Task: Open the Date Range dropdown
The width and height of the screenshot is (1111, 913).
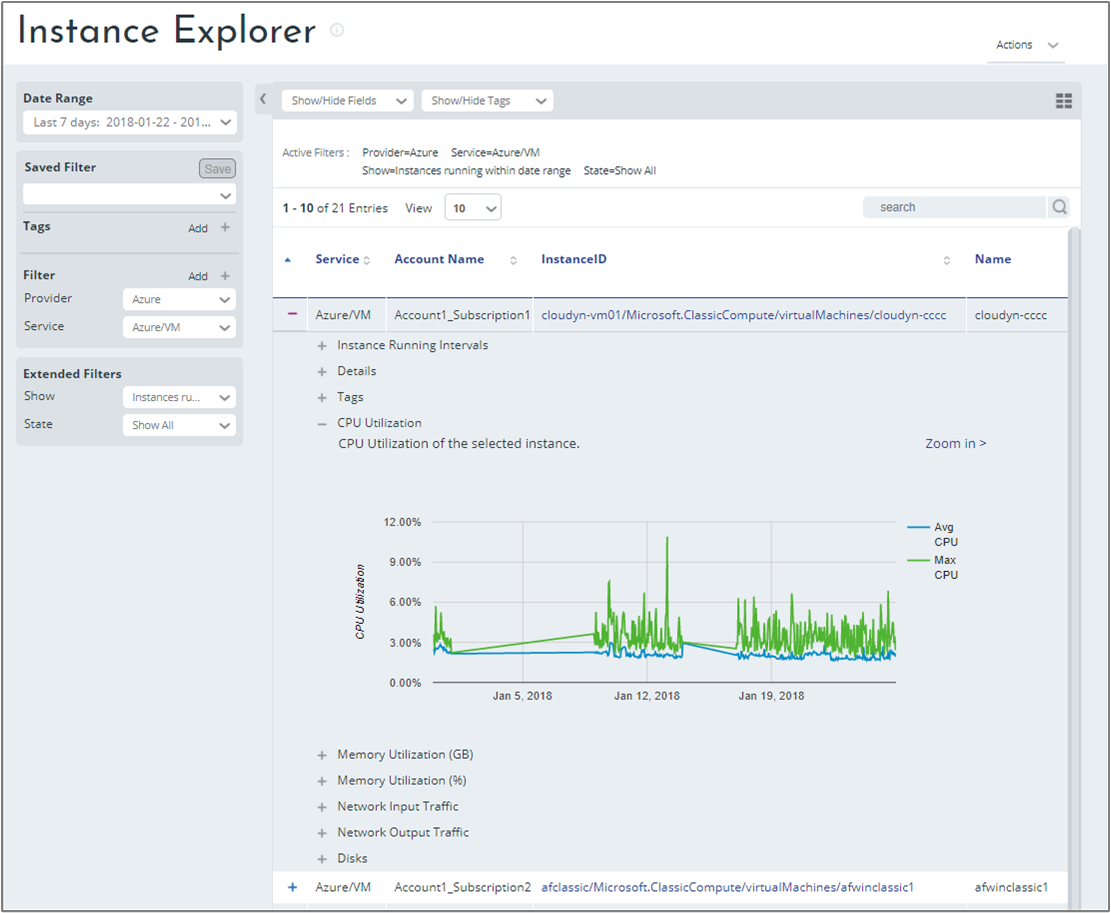Action: [x=130, y=122]
